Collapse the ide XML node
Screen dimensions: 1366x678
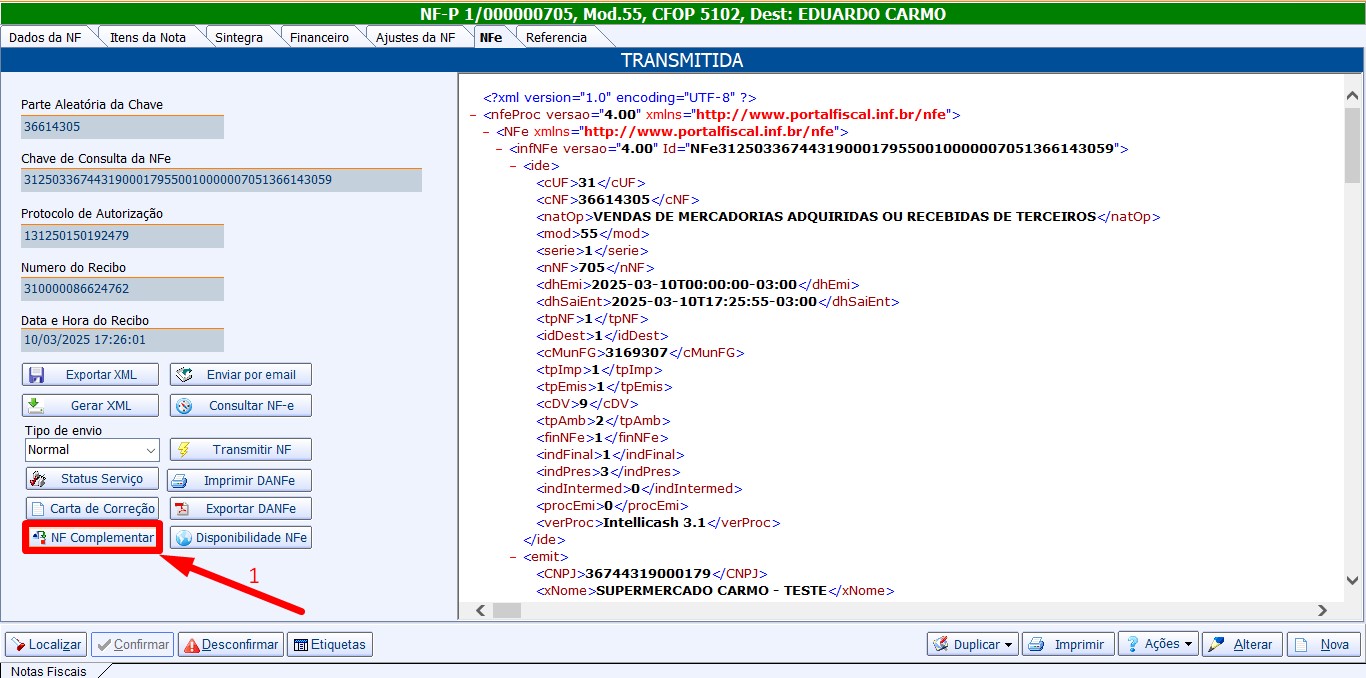[x=514, y=166]
